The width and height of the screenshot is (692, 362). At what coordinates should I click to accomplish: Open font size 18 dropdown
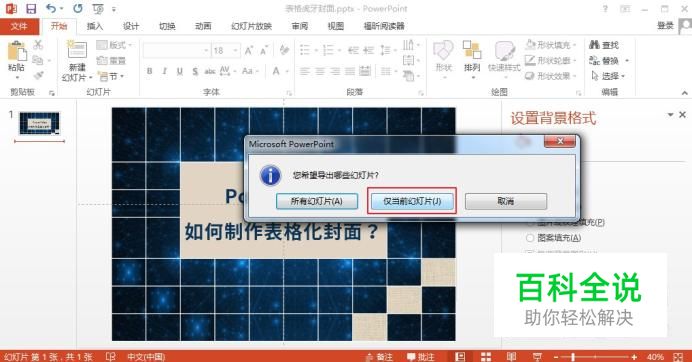236,51
